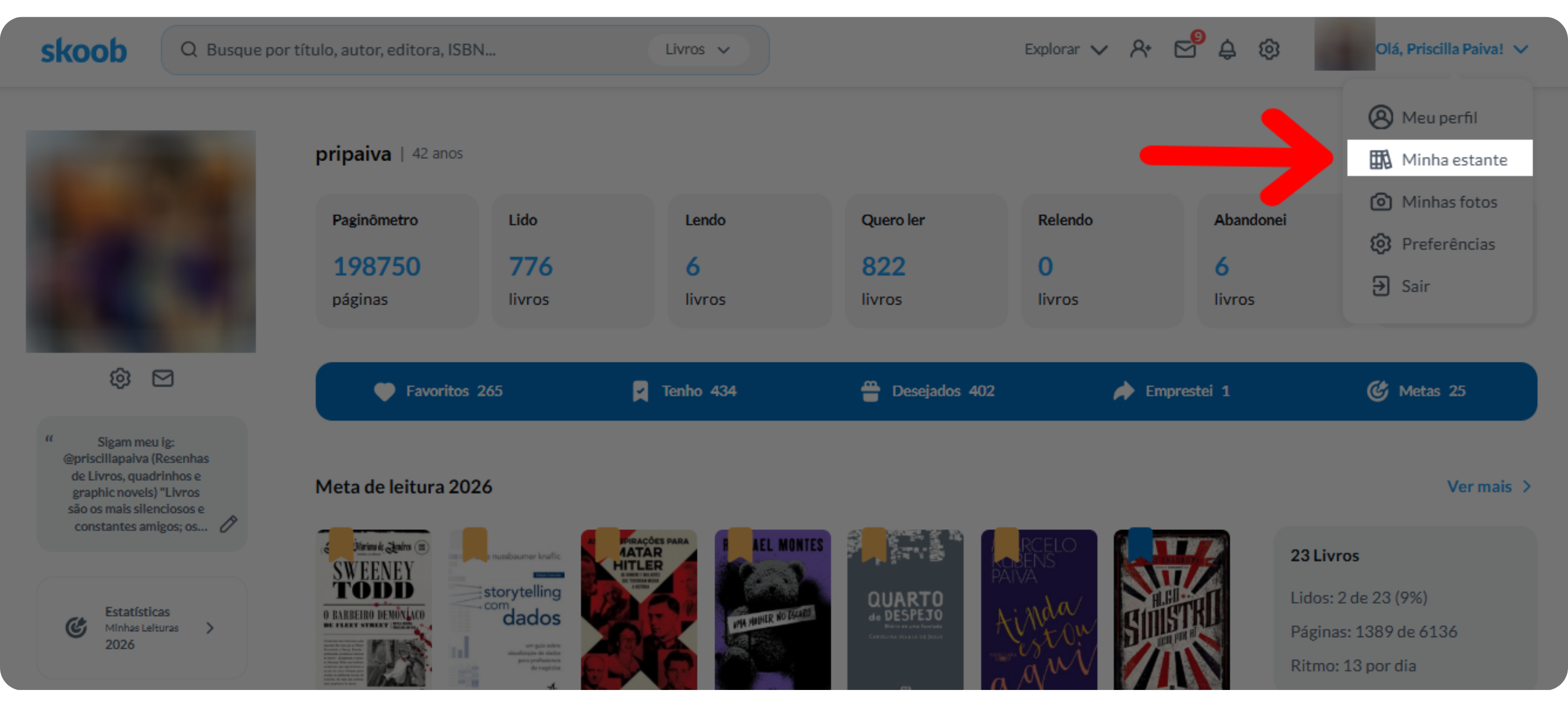Click the envelope icon below profile photo
The height and width of the screenshot is (711, 1568).
[163, 379]
